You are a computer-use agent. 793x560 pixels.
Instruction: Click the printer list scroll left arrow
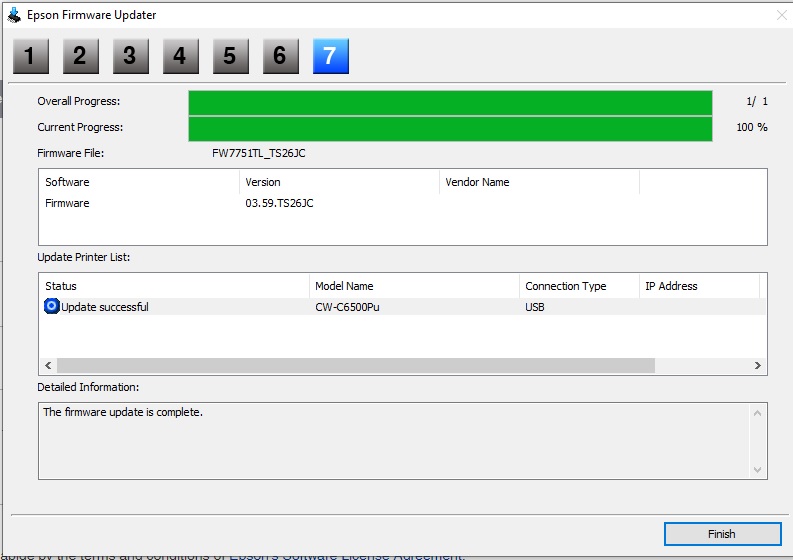point(48,365)
